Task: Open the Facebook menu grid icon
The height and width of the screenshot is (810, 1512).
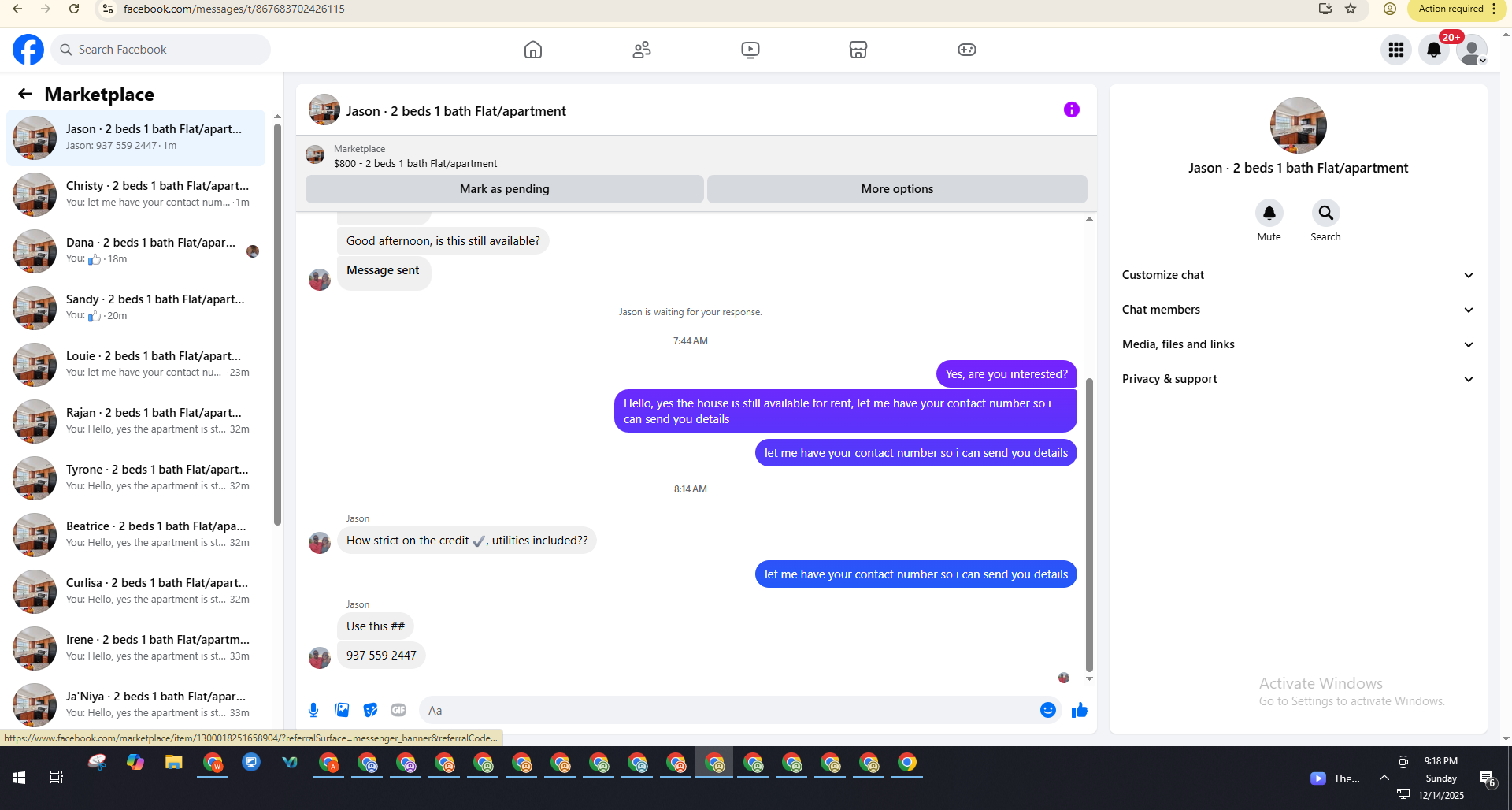Action: click(1396, 50)
